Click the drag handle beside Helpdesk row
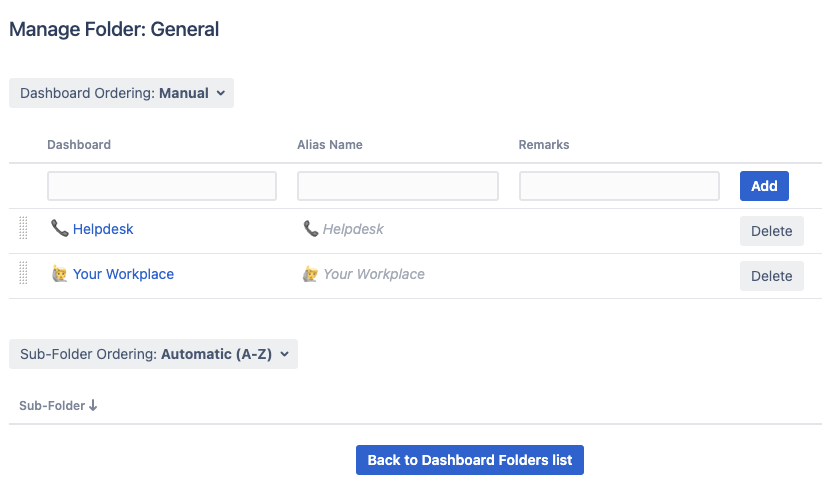 click(x=23, y=229)
